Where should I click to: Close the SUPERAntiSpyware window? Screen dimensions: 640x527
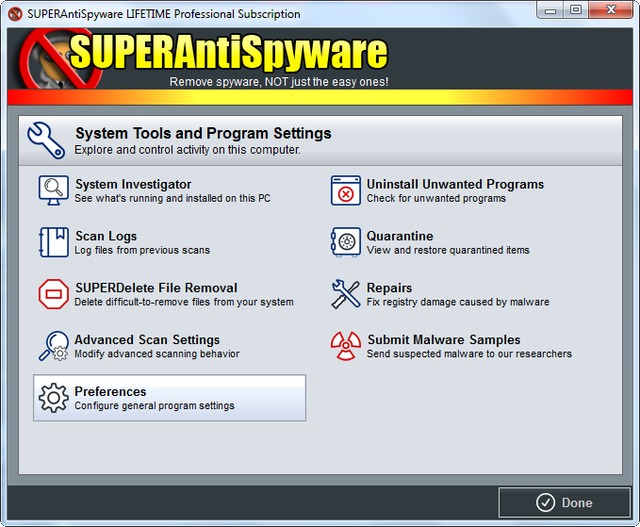tap(611, 10)
